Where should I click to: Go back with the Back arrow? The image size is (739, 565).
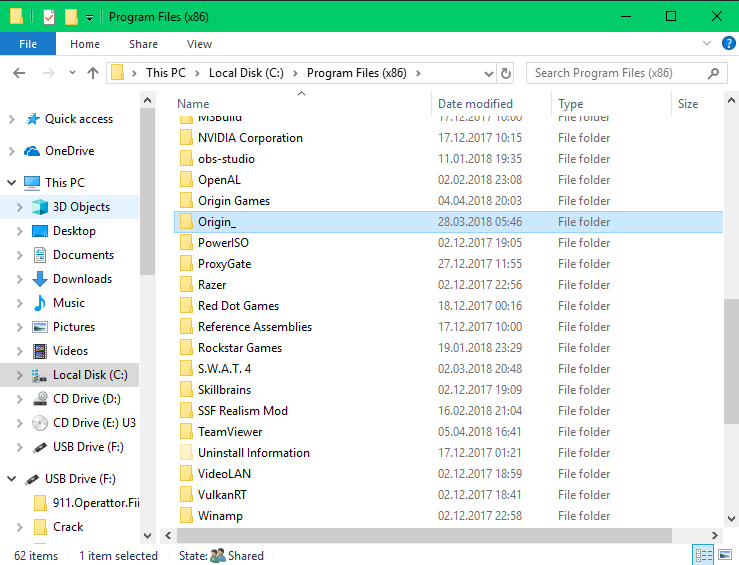coord(19,73)
